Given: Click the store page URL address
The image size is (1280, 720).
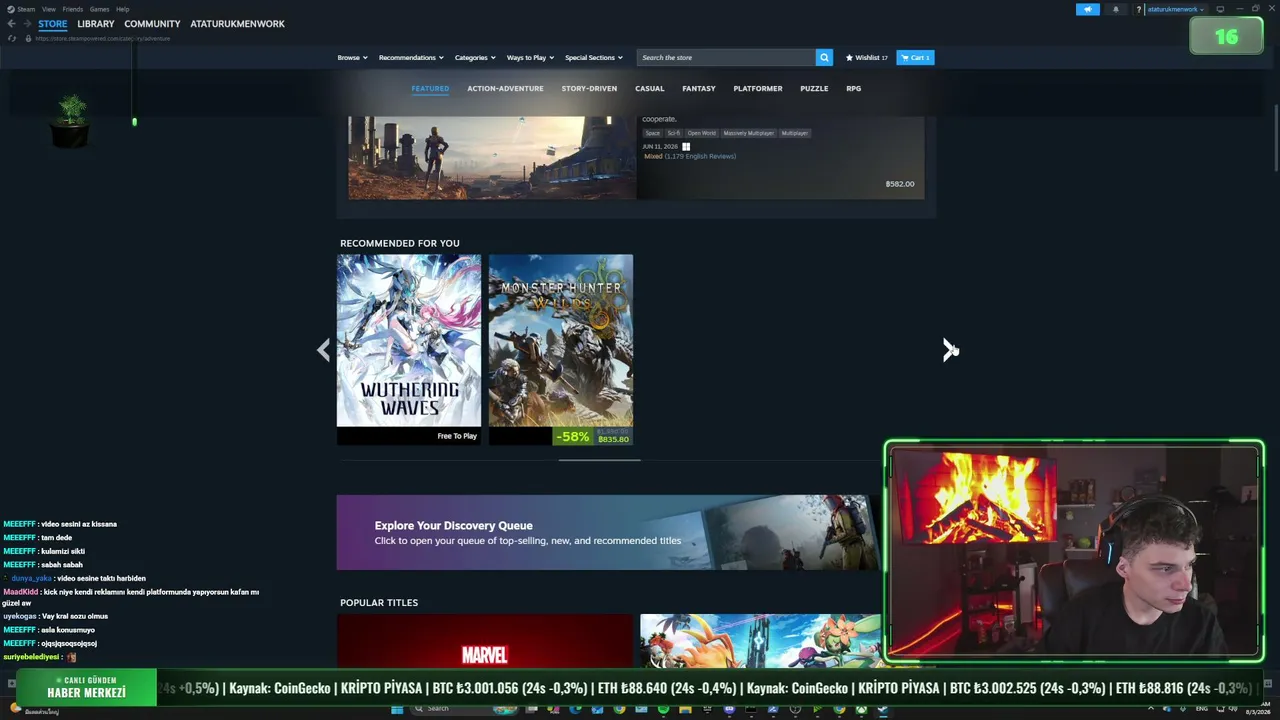Looking at the screenshot, I should point(102,38).
